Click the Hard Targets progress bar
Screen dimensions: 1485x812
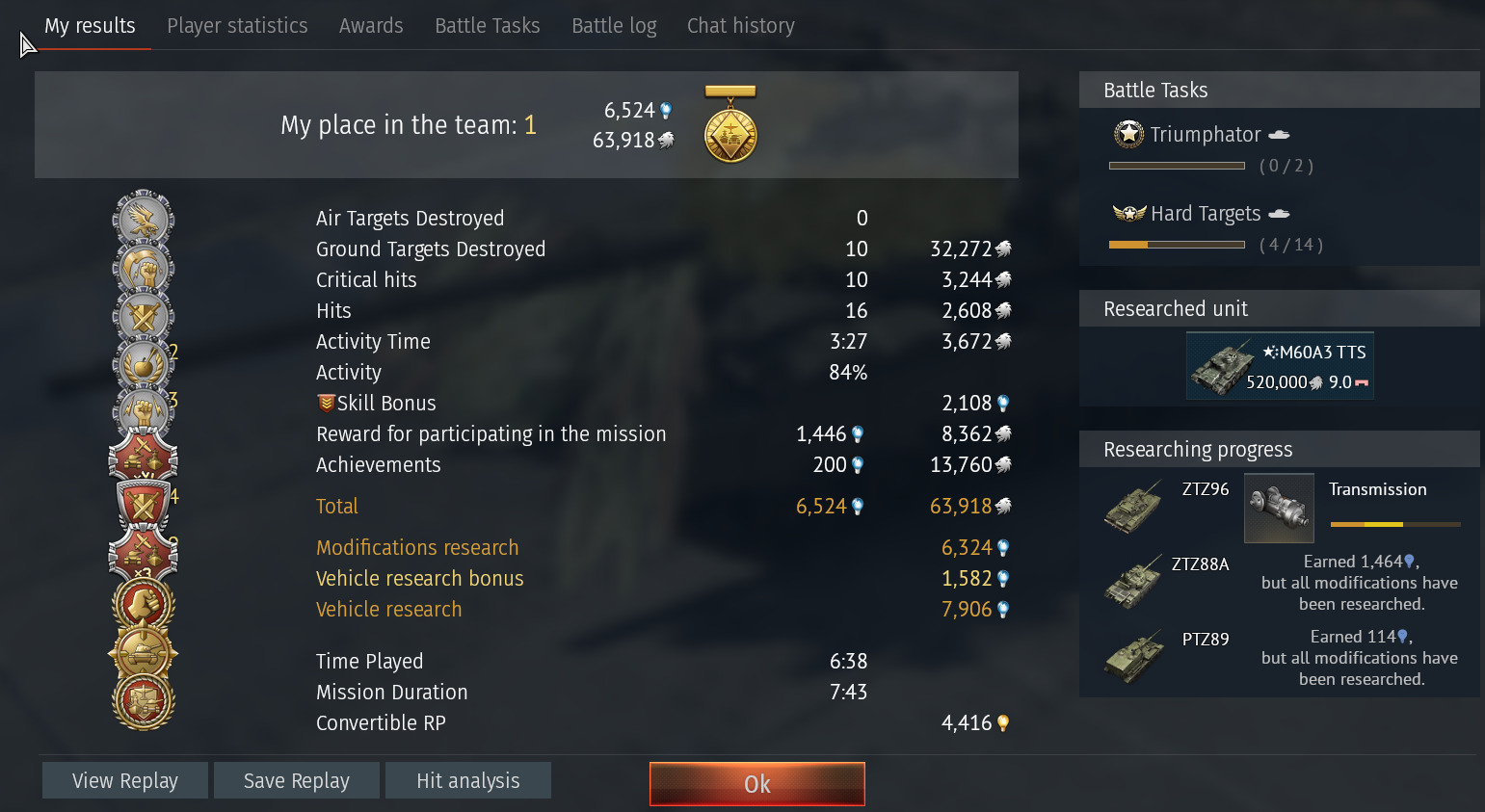point(1177,245)
